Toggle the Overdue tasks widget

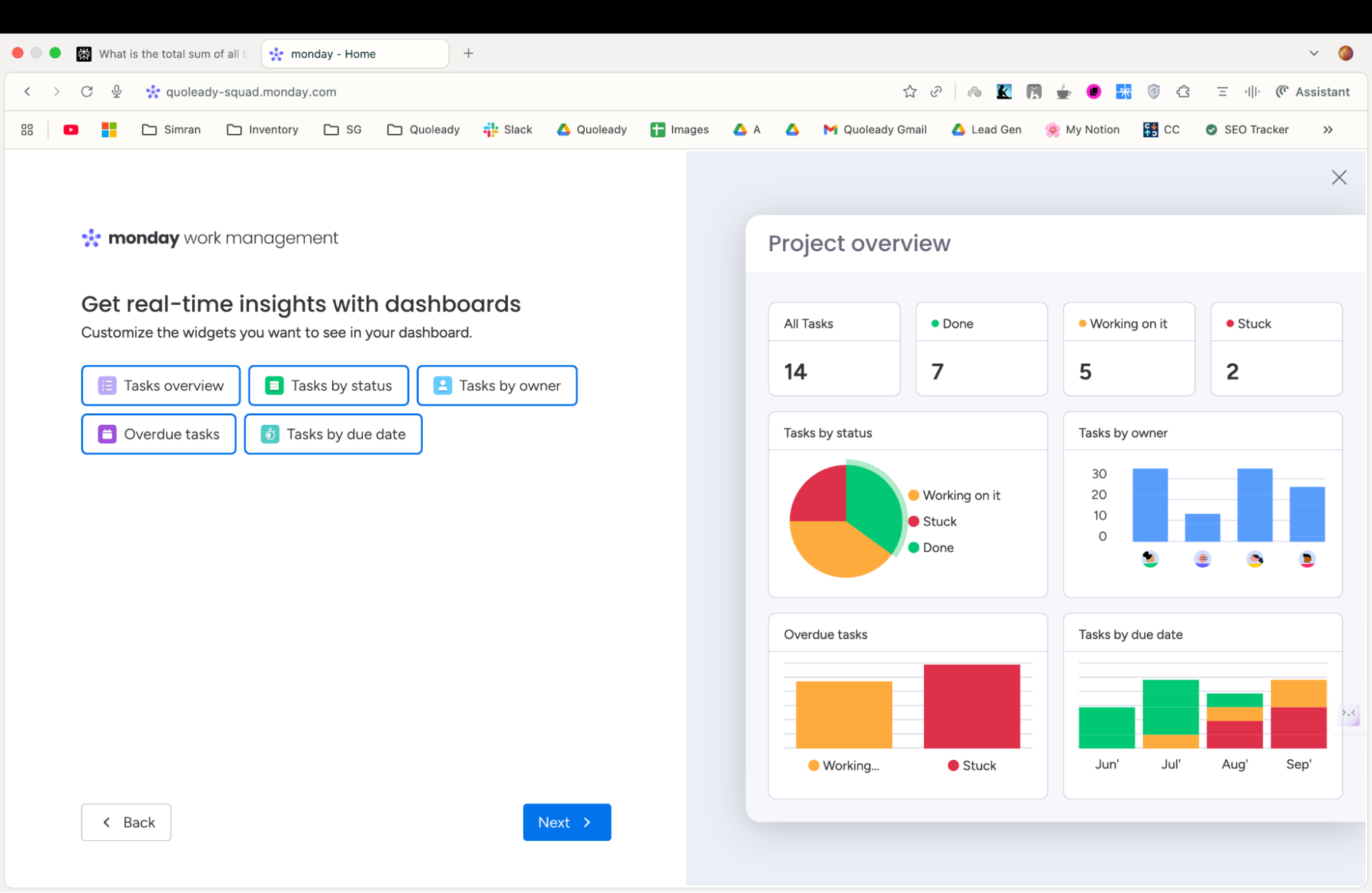point(159,434)
